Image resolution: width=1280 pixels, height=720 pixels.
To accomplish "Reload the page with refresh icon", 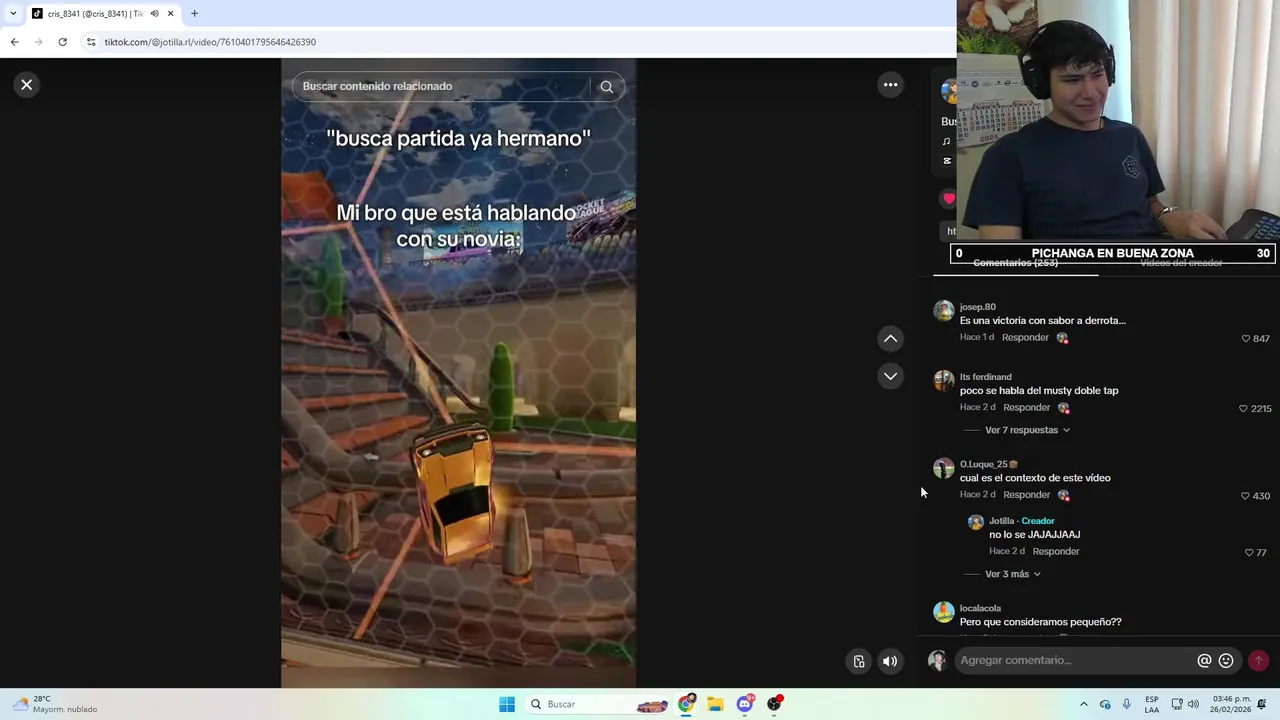I will pyautogui.click(x=62, y=42).
